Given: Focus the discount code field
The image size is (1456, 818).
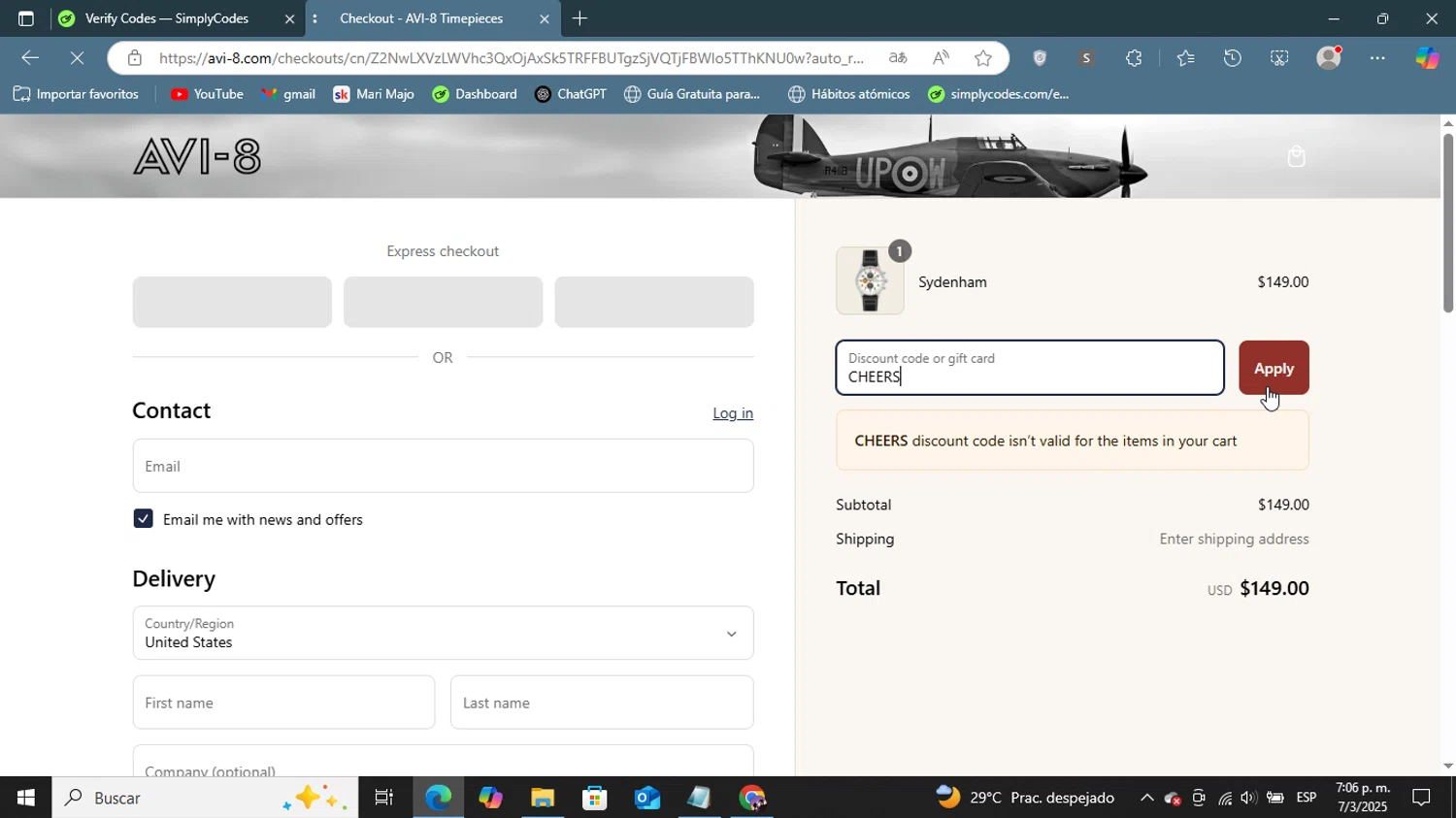Looking at the screenshot, I should (1030, 368).
